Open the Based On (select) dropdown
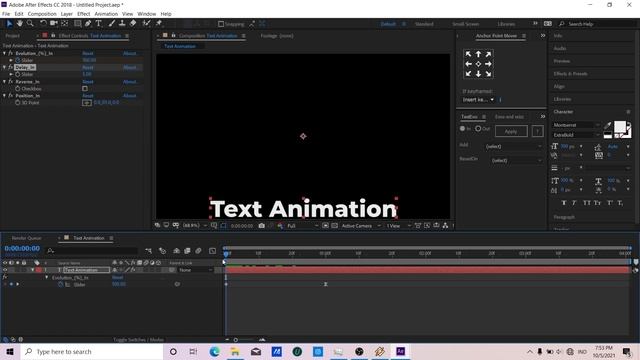640x360 pixels. (x=516, y=160)
